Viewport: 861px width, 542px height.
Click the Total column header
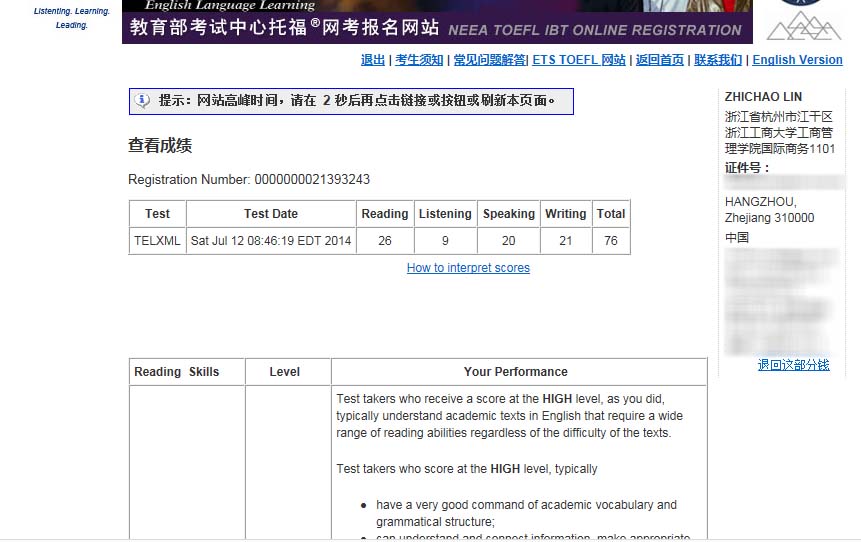pyautogui.click(x=611, y=214)
